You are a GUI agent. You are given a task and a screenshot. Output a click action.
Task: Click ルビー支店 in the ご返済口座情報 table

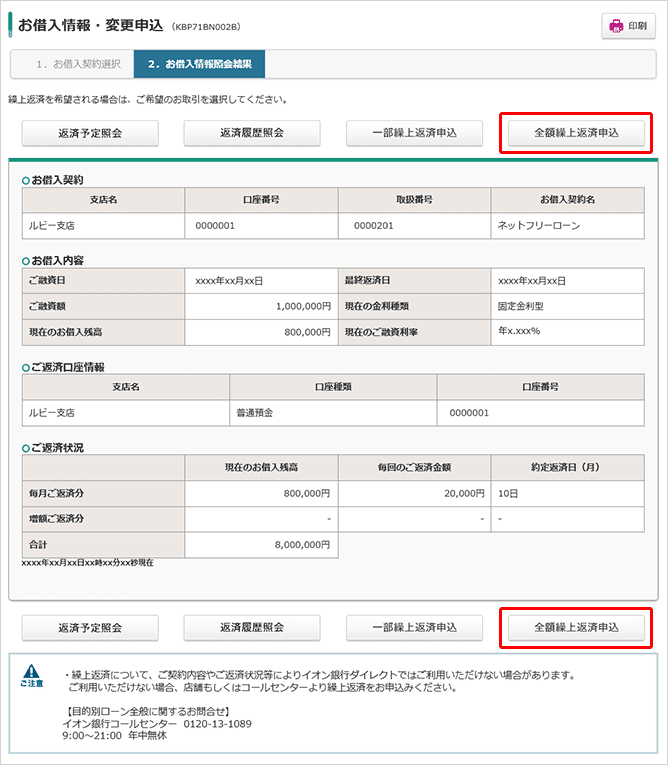(51, 413)
